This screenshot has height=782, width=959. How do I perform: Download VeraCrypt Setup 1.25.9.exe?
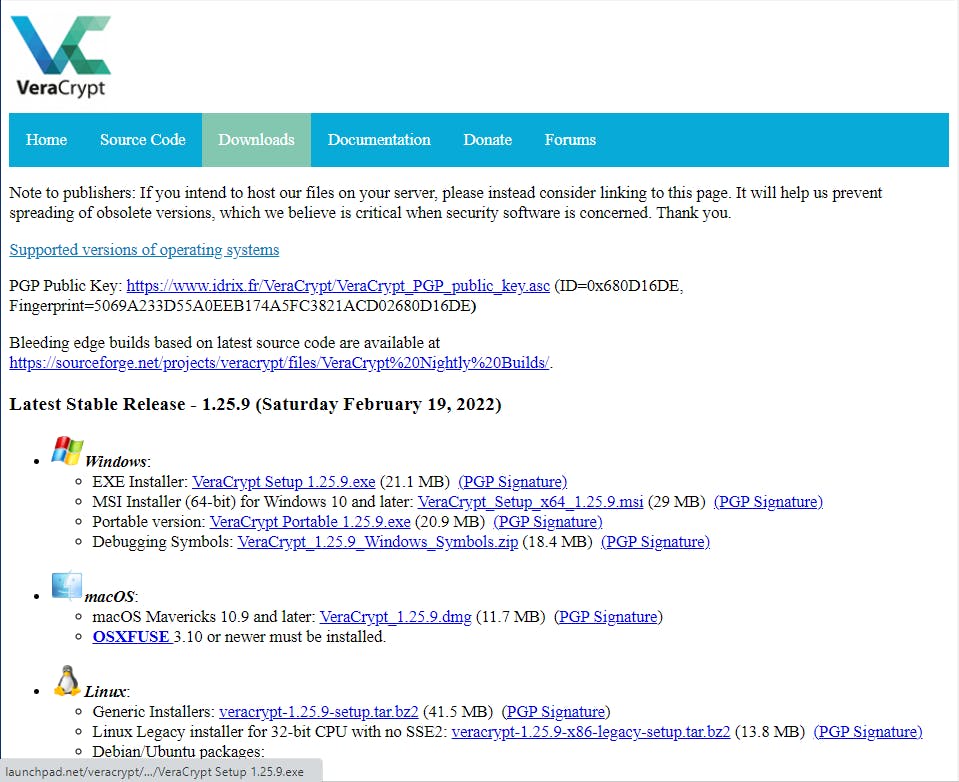pyautogui.click(x=284, y=482)
